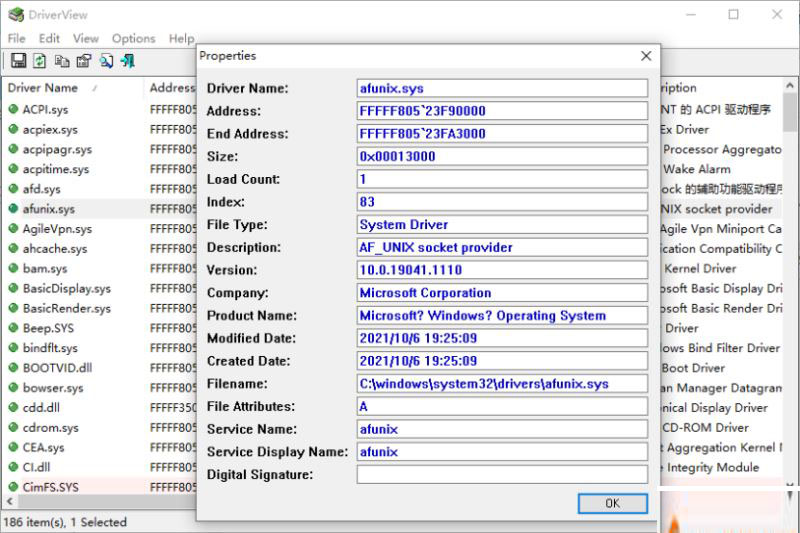Click the Product Name field
This screenshot has width=800, height=533.
503,315
